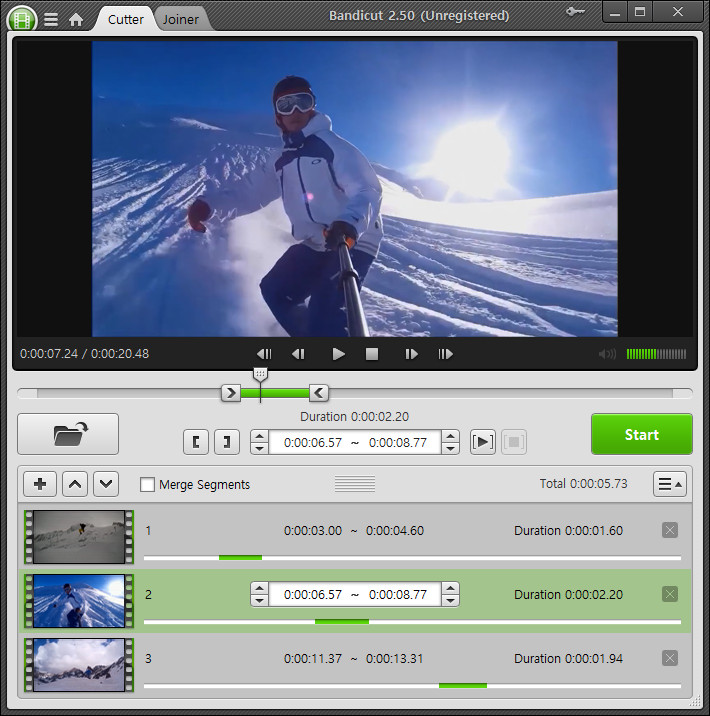The image size is (710, 716).
Task: Select segment 3 clouds thumbnail
Action: click(x=79, y=664)
